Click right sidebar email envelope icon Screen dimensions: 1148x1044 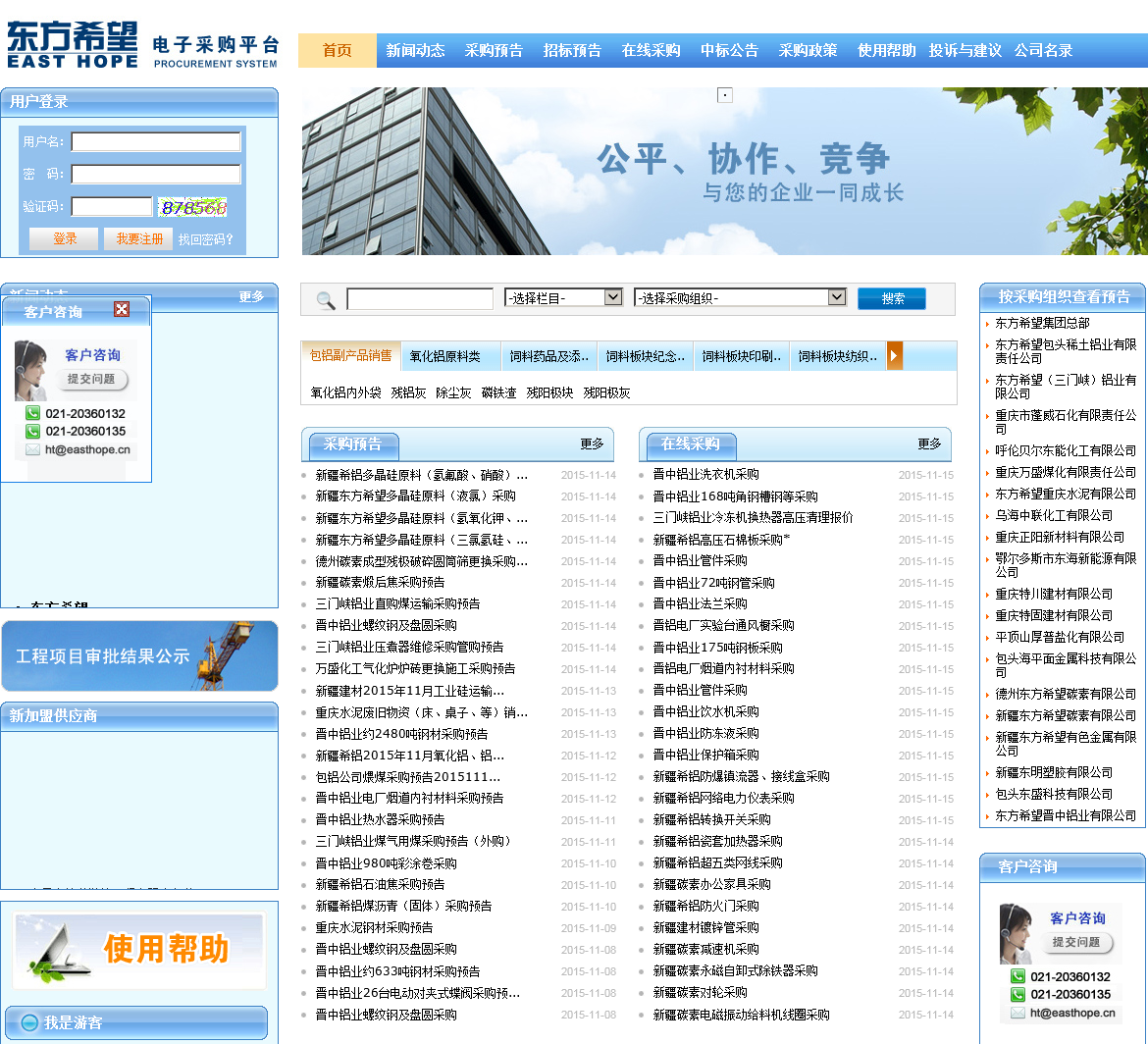pyautogui.click(x=1018, y=1013)
